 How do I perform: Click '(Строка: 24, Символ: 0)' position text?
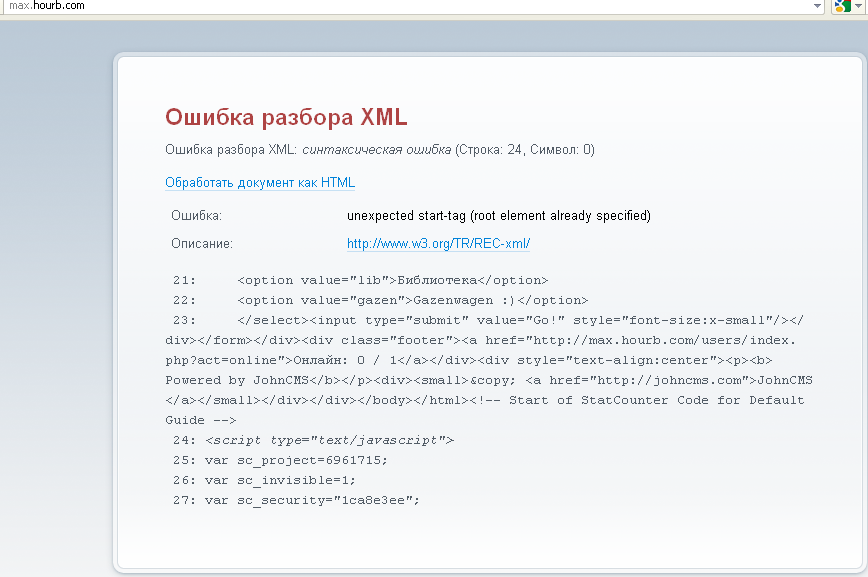525,150
